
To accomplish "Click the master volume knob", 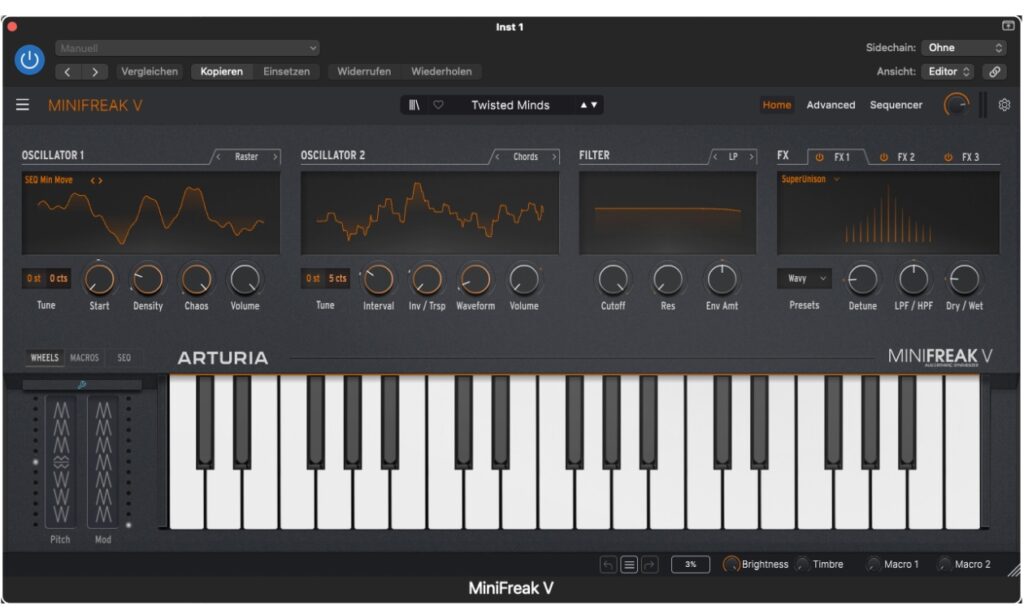I will (x=956, y=105).
